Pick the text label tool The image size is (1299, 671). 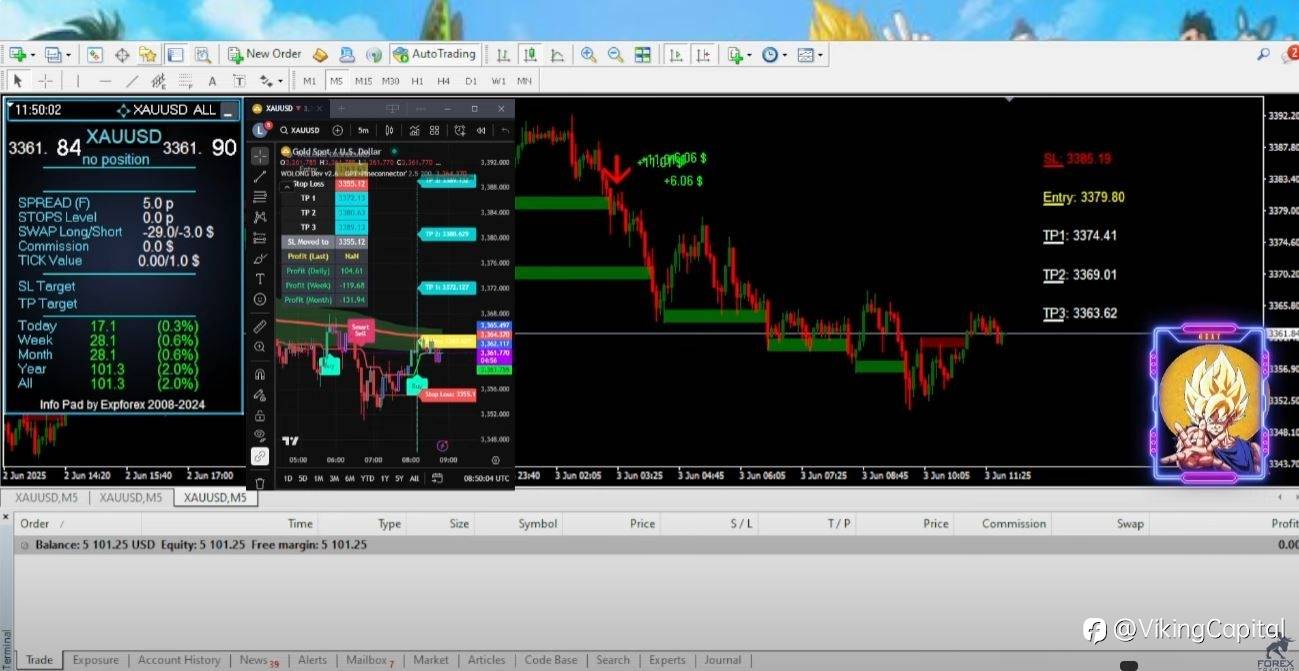click(x=212, y=81)
